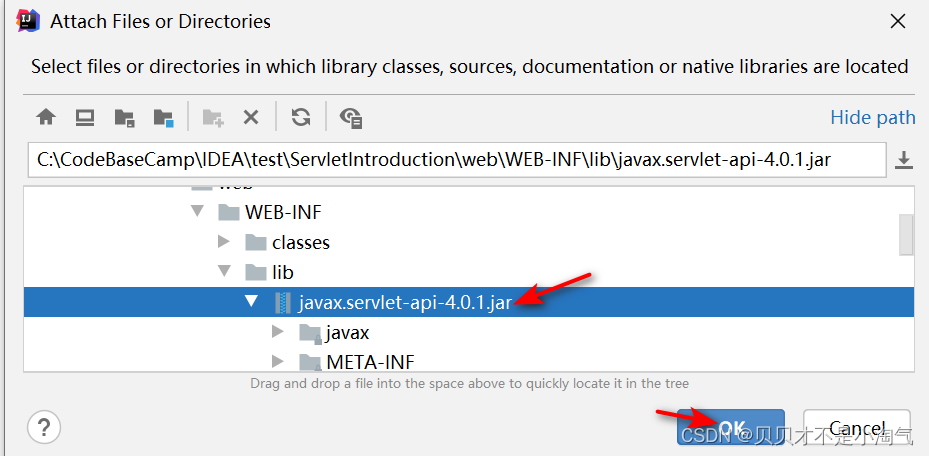Go to the project directory
The width and height of the screenshot is (929, 456).
point(124,118)
